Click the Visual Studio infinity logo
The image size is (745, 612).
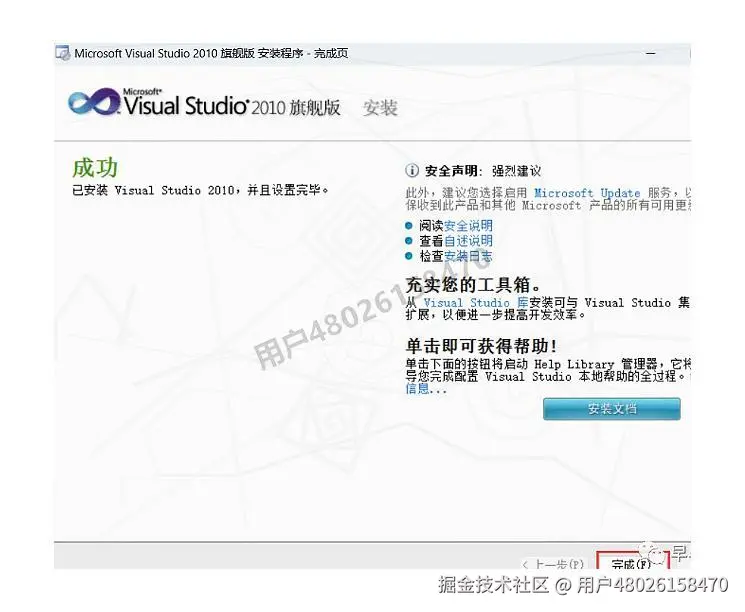point(93,102)
